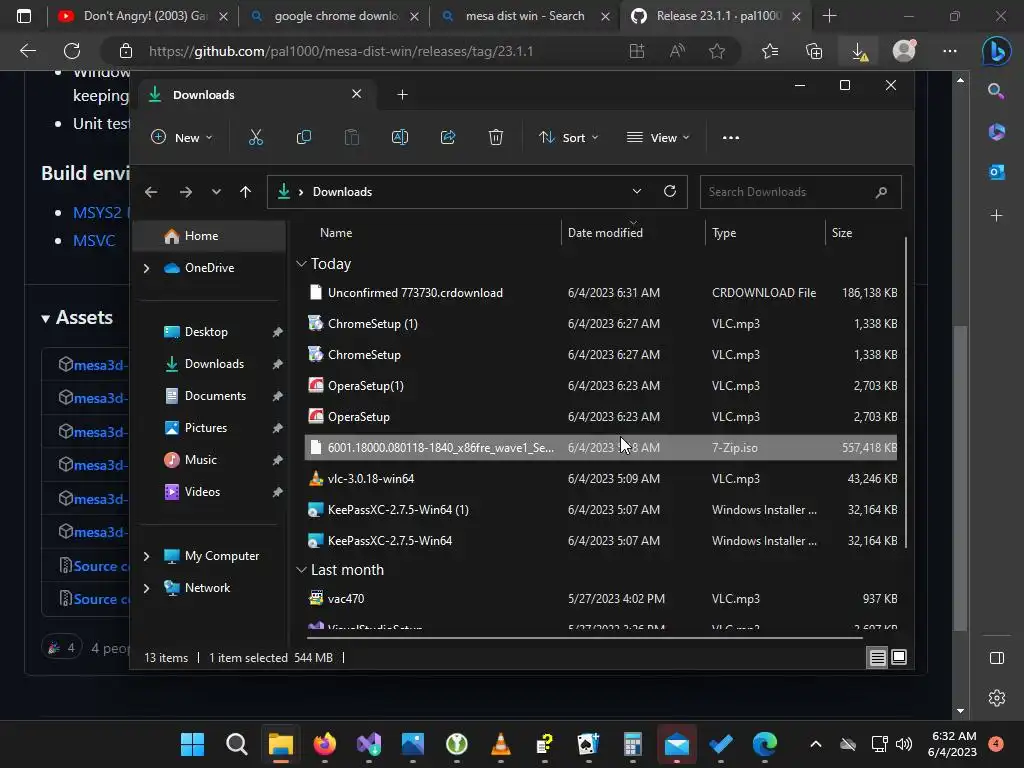Screen dimensions: 1024x768
Task: Click the MSYS2 link on GitHub page
Action: coord(97,213)
